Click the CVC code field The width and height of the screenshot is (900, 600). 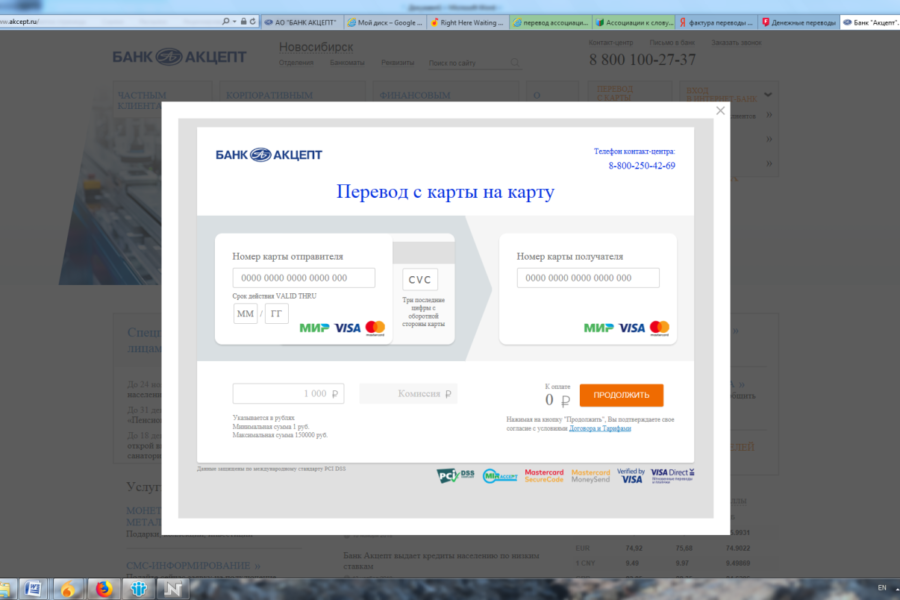pos(420,280)
